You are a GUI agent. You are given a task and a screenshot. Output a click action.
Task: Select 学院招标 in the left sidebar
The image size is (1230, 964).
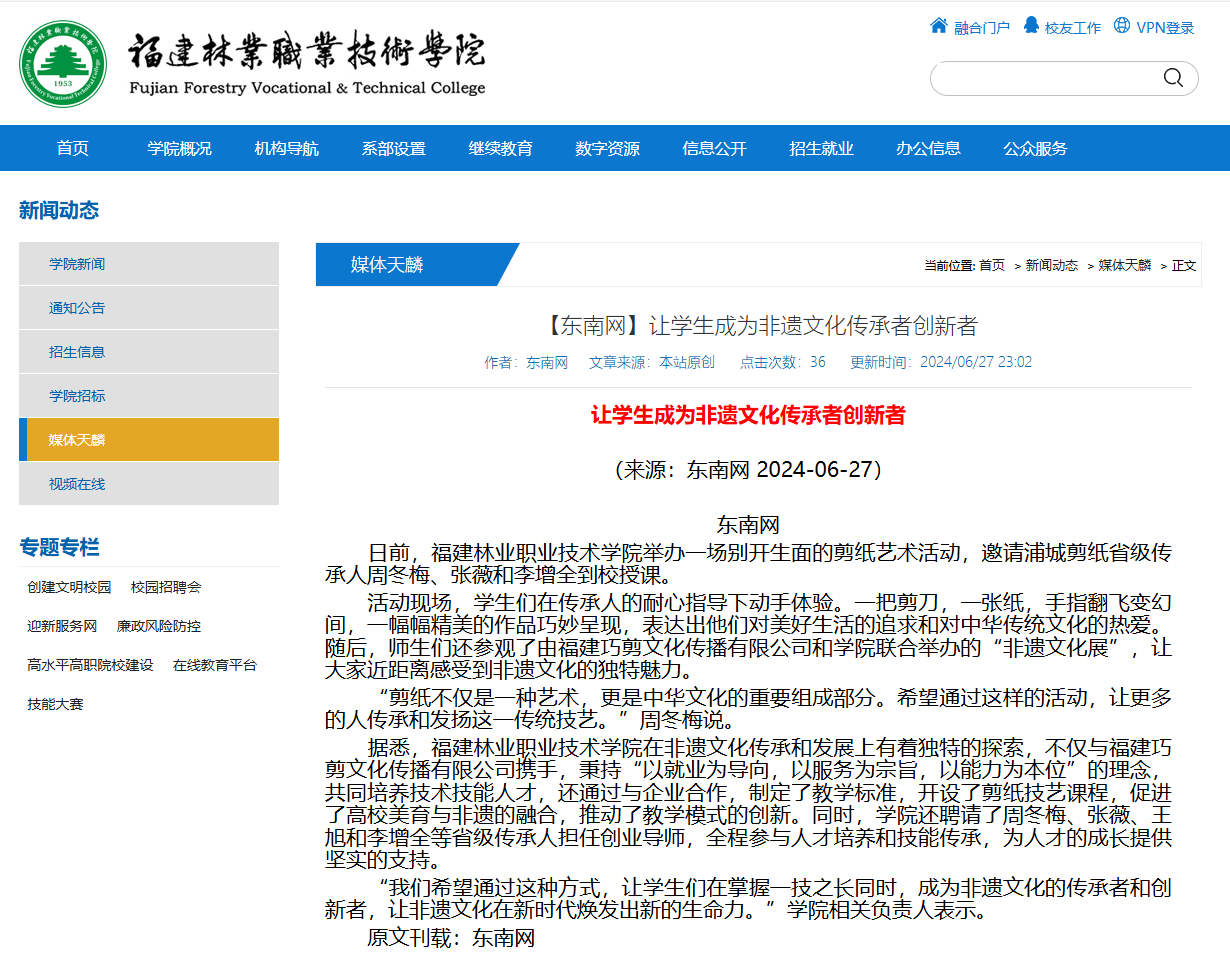[77, 396]
